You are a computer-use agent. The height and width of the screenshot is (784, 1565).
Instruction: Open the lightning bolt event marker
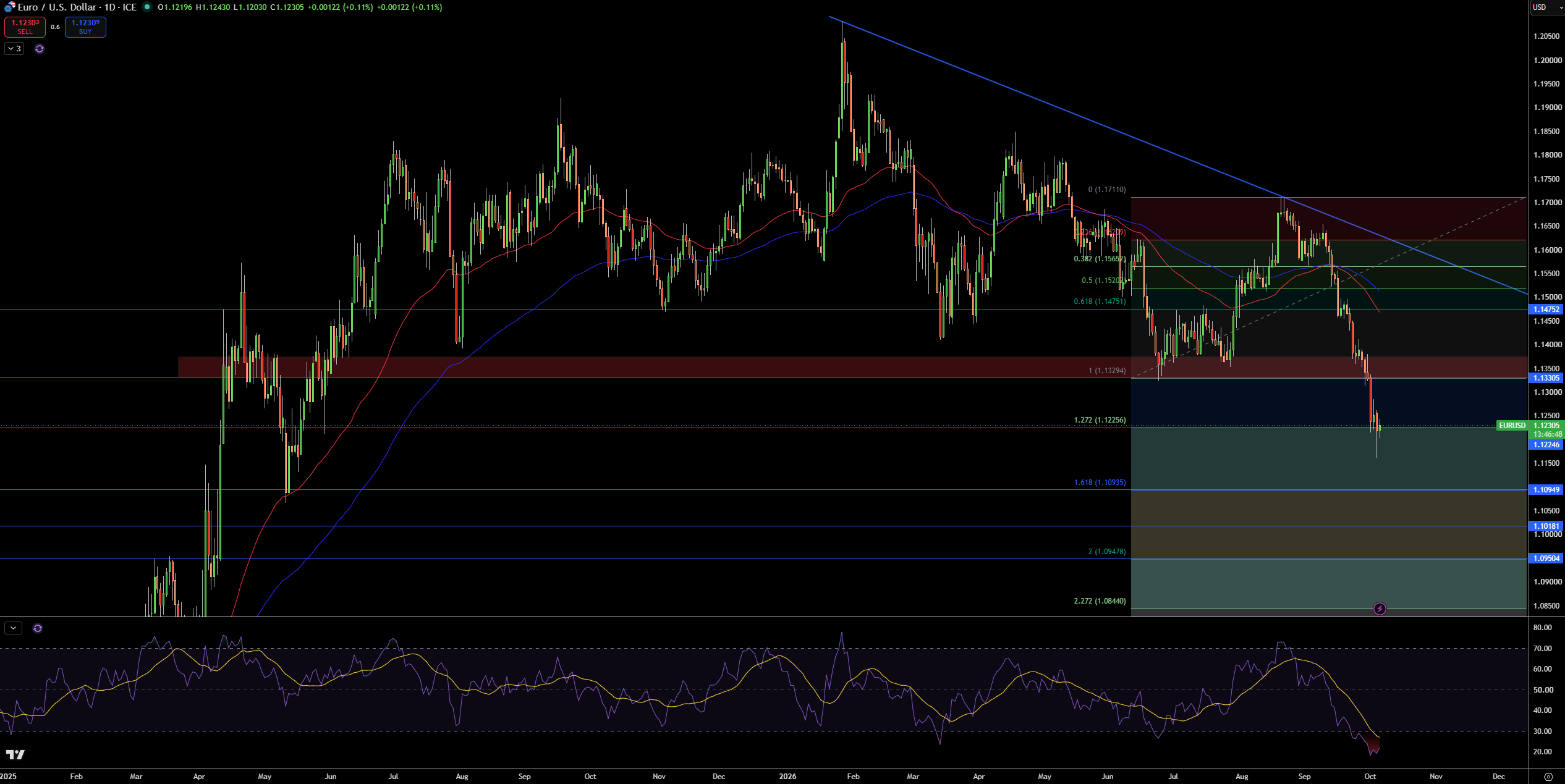[x=1380, y=609]
